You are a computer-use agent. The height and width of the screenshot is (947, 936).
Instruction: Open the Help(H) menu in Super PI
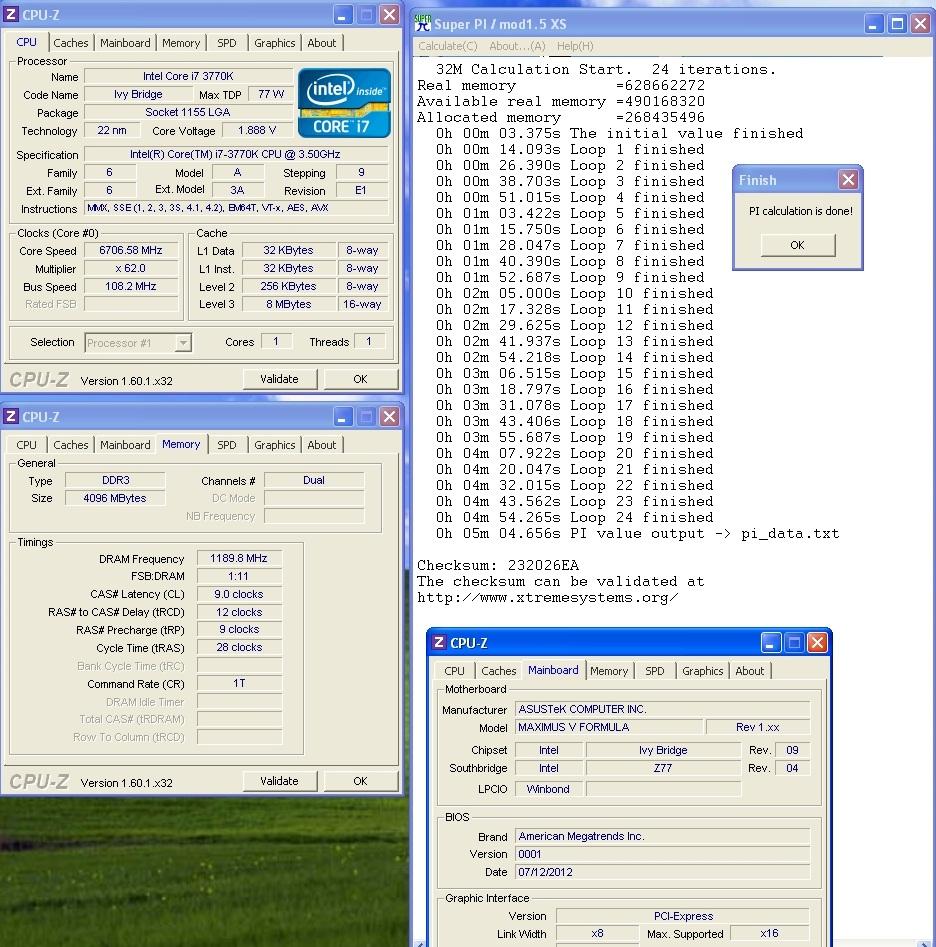(575, 46)
